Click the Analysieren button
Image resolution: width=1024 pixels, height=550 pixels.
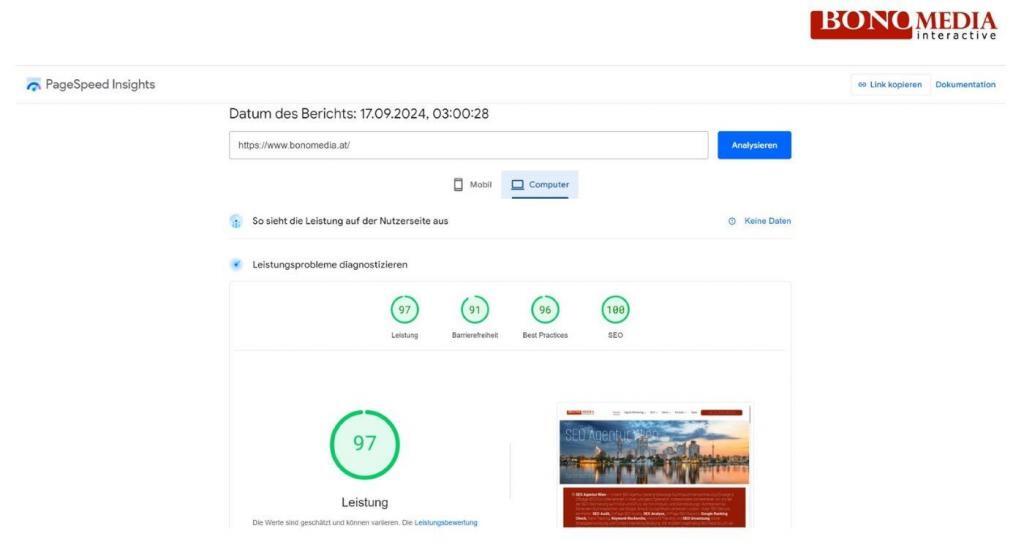[x=754, y=145]
